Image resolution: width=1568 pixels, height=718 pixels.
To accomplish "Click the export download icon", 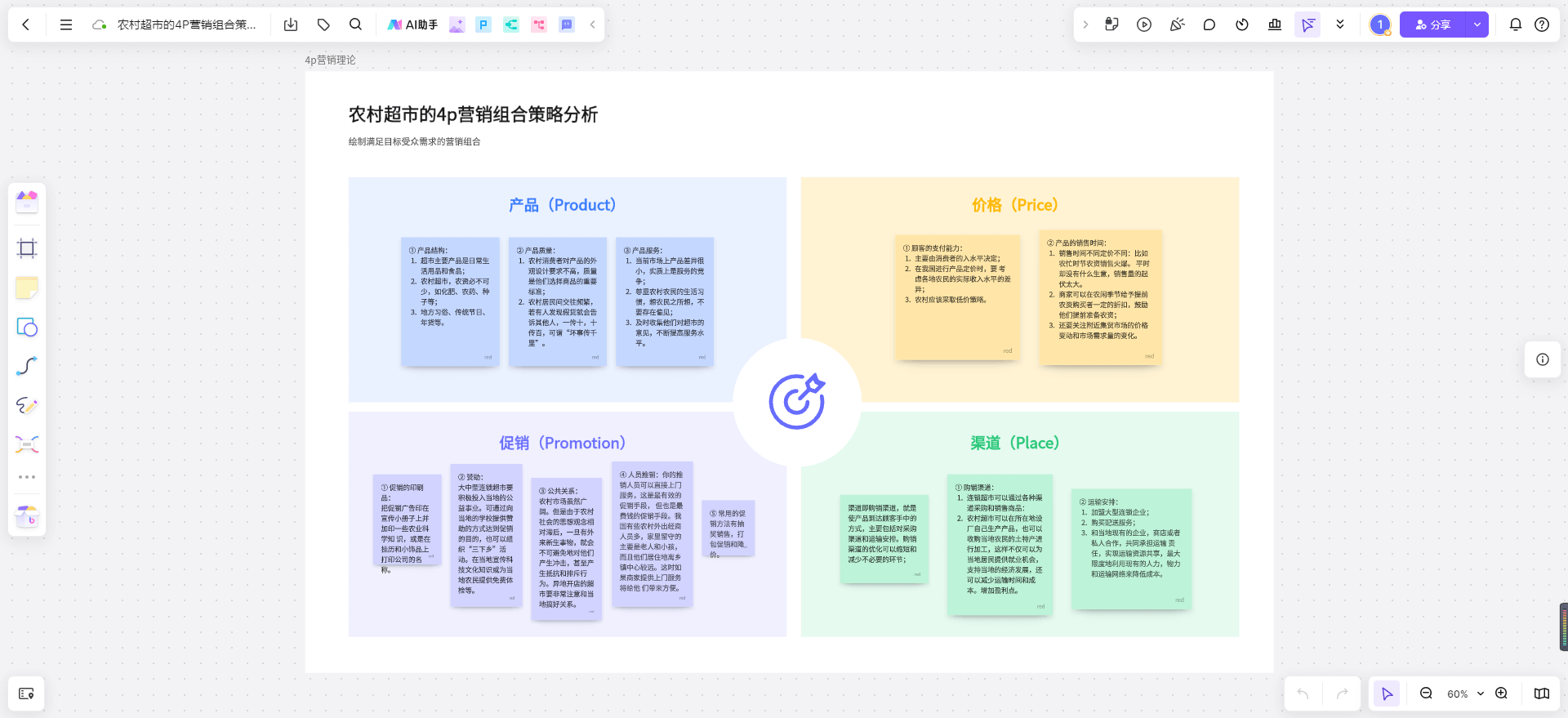I will tap(291, 25).
